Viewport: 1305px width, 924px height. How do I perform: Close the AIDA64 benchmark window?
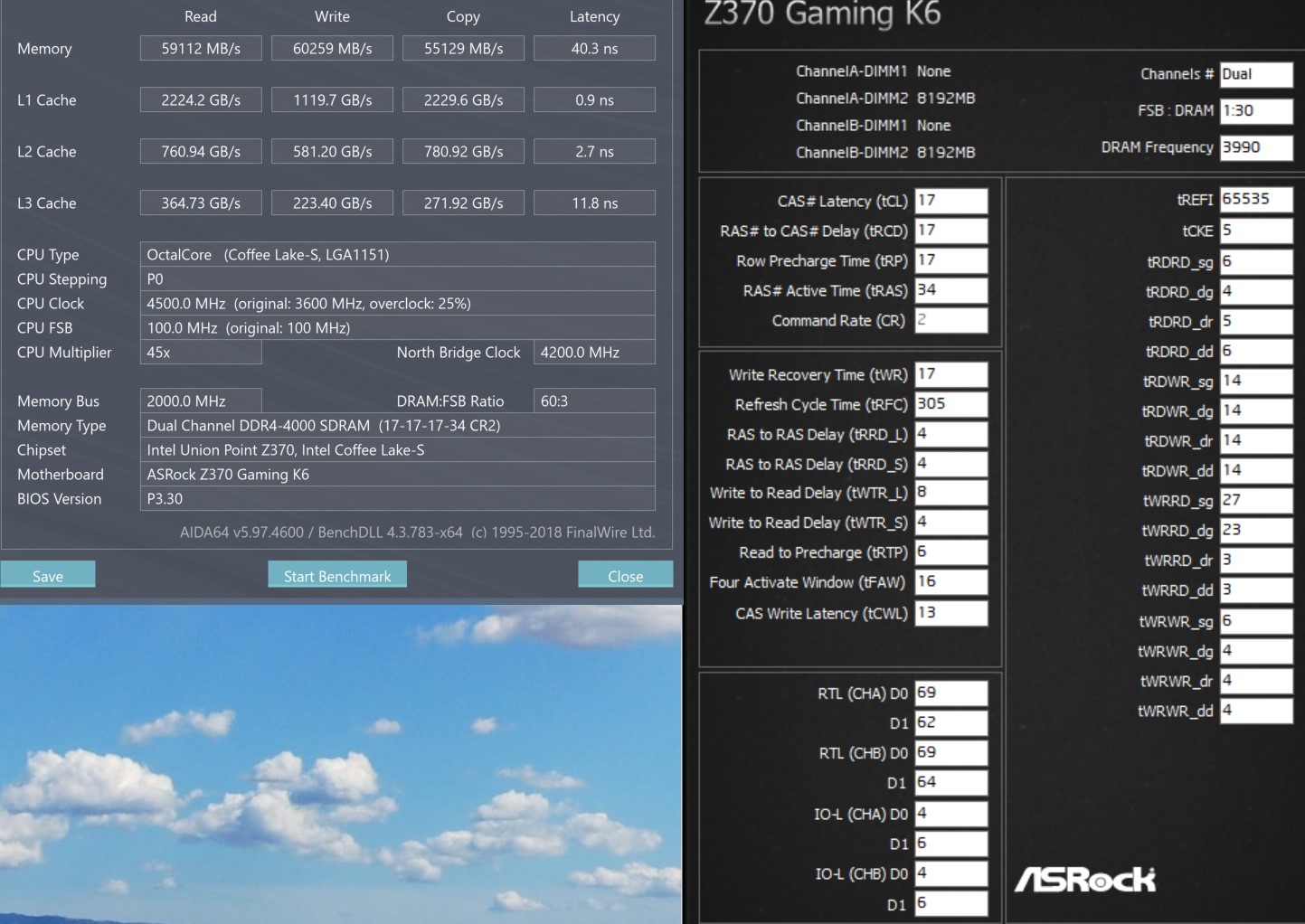tap(625, 575)
